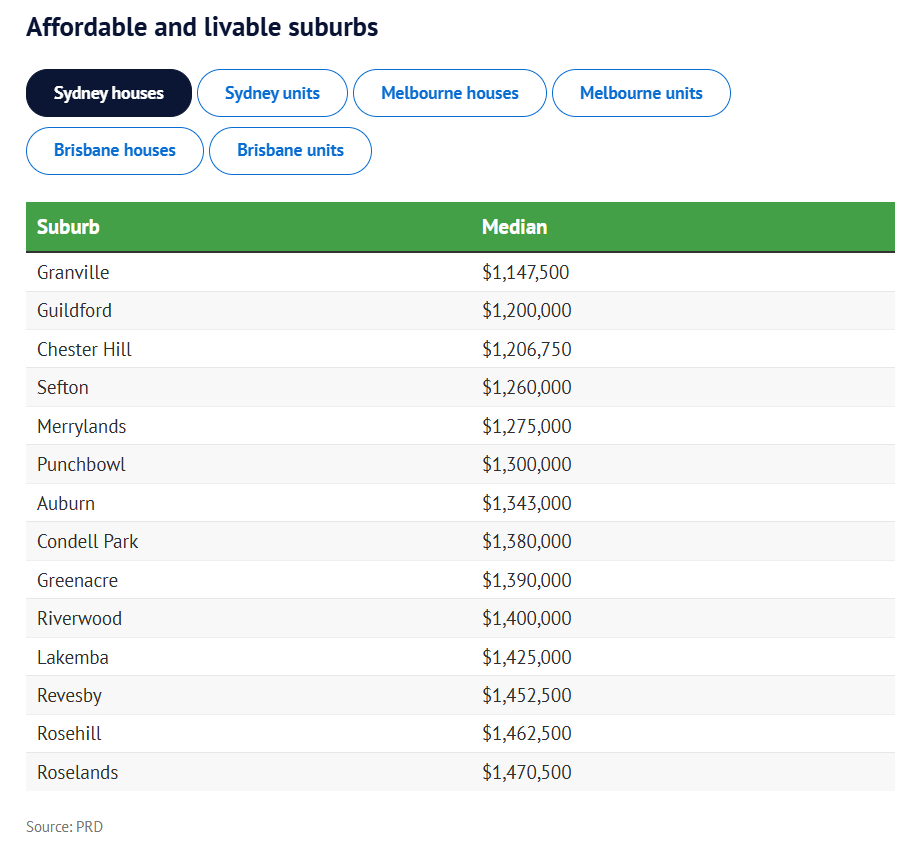
Task: Select the $1,260,000 median value
Action: 526,387
